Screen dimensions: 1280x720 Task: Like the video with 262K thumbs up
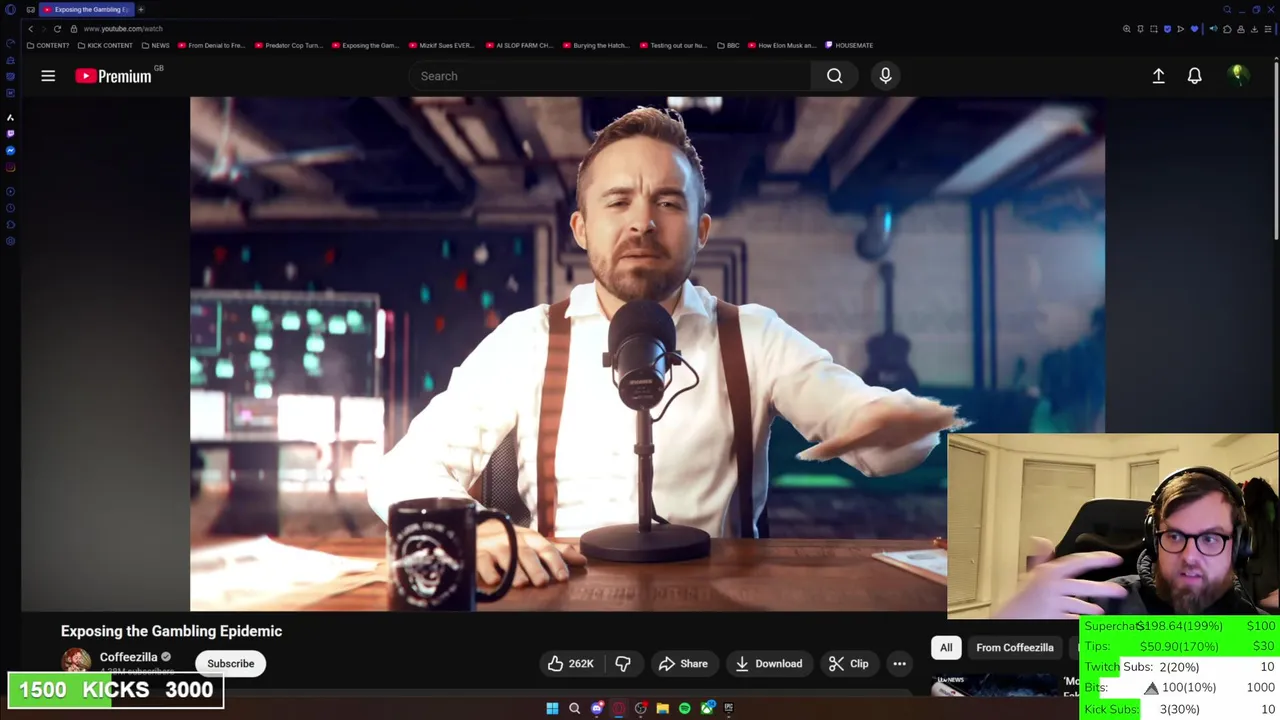tap(570, 664)
